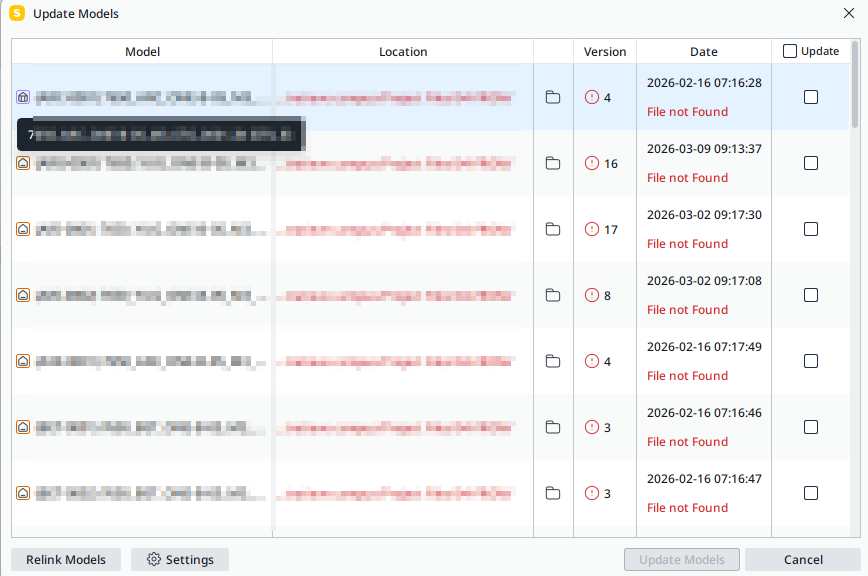Click File not Found under 2026-02-16 07:17:49
868x576 pixels.
pyautogui.click(x=687, y=376)
